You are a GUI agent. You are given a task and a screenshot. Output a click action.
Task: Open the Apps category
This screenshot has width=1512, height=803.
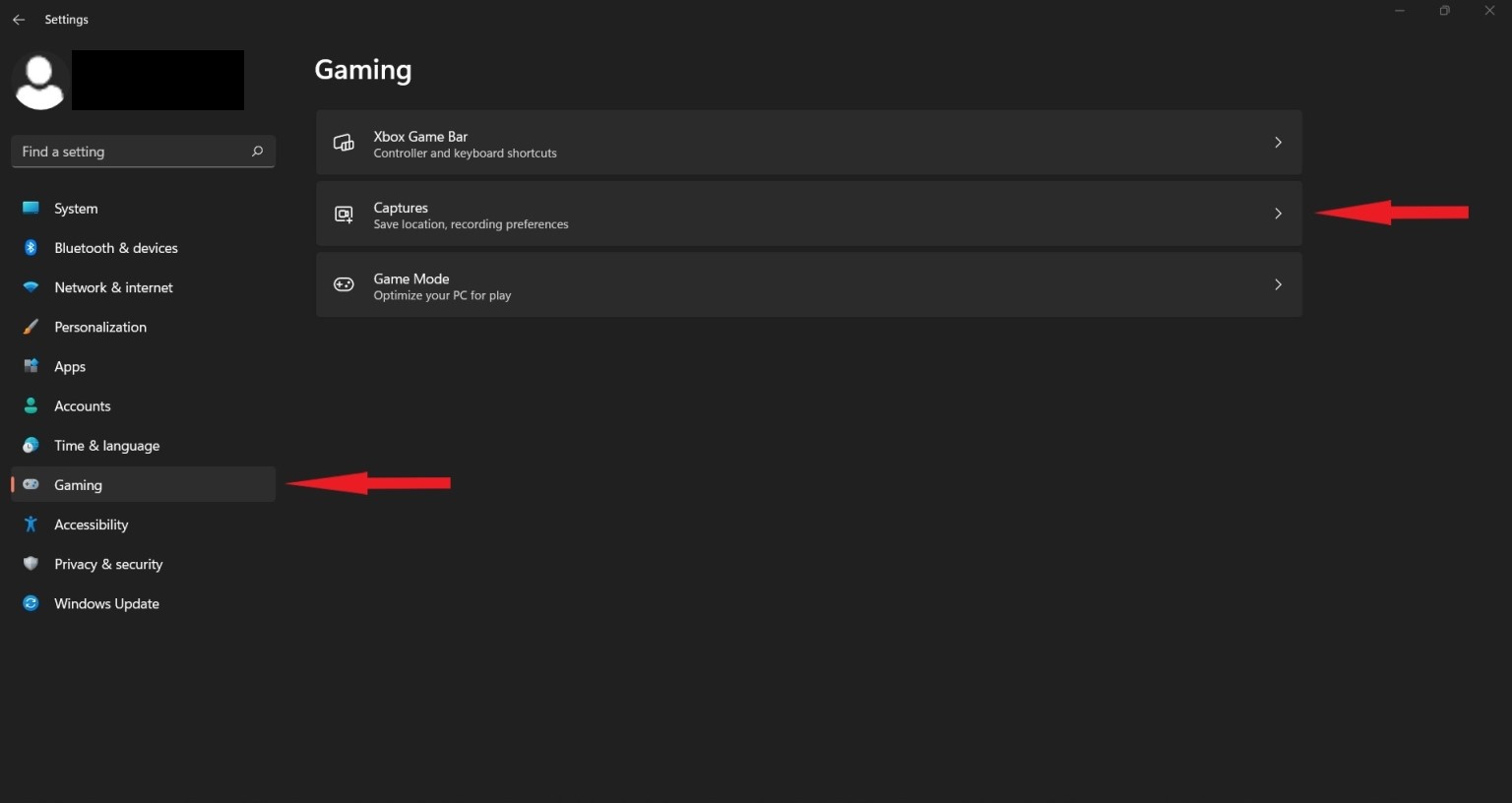[143, 366]
